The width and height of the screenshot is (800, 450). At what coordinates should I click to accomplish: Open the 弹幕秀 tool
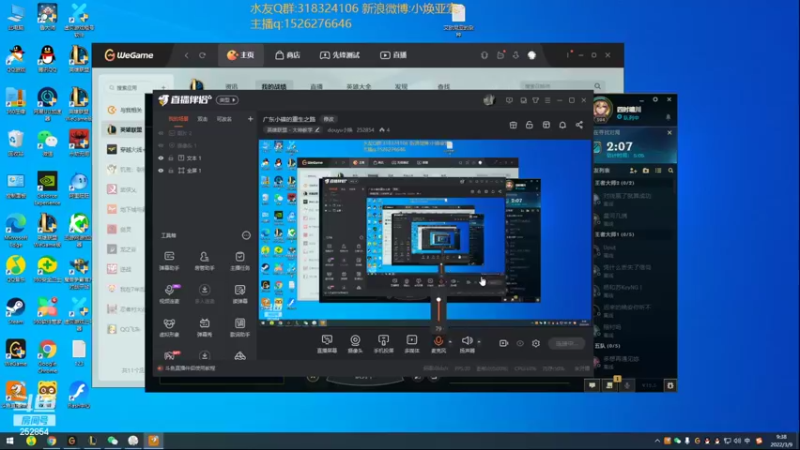204,327
